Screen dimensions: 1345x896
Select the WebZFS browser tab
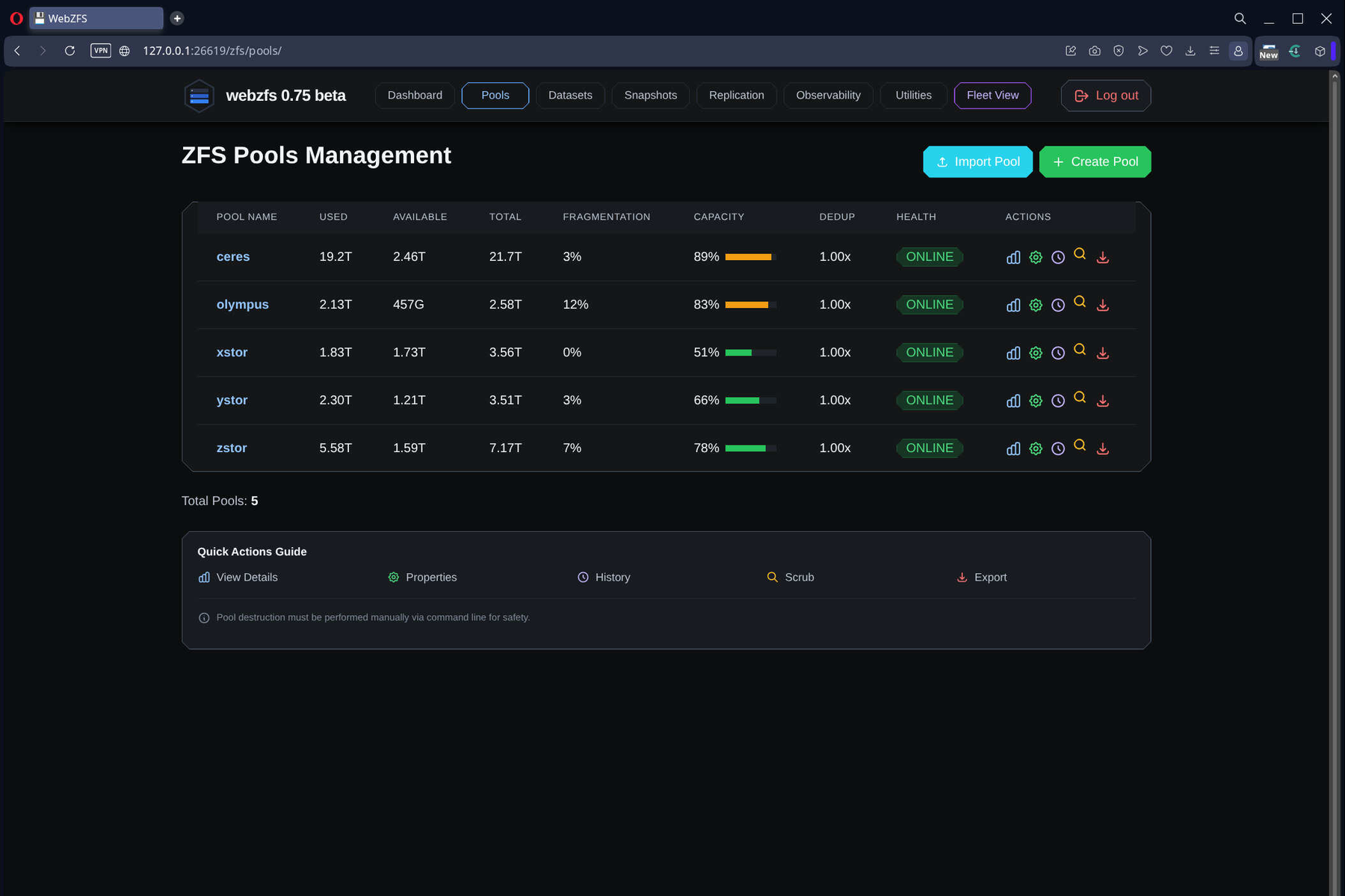pyautogui.click(x=96, y=18)
